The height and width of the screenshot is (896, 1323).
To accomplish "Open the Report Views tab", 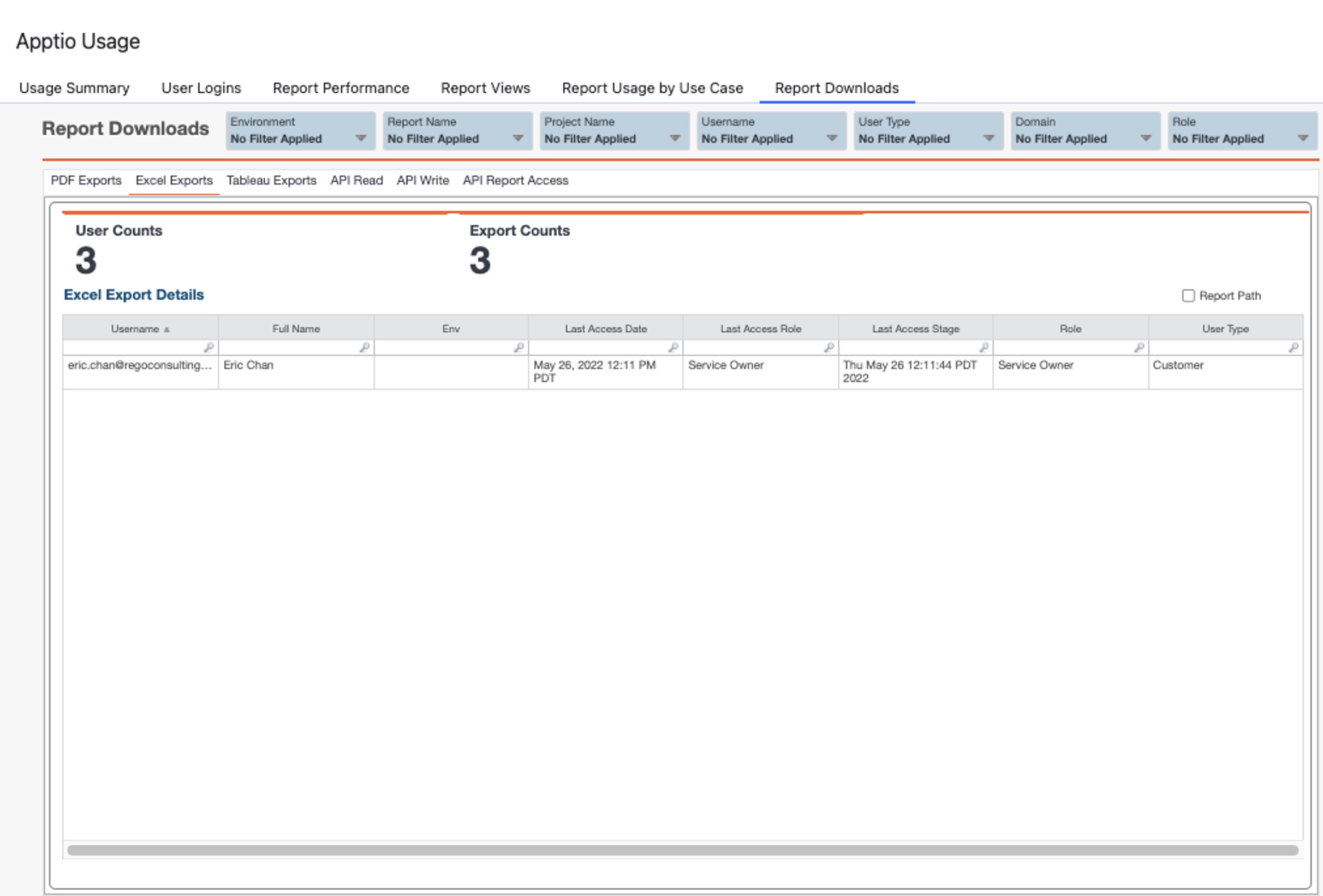I will tap(486, 88).
